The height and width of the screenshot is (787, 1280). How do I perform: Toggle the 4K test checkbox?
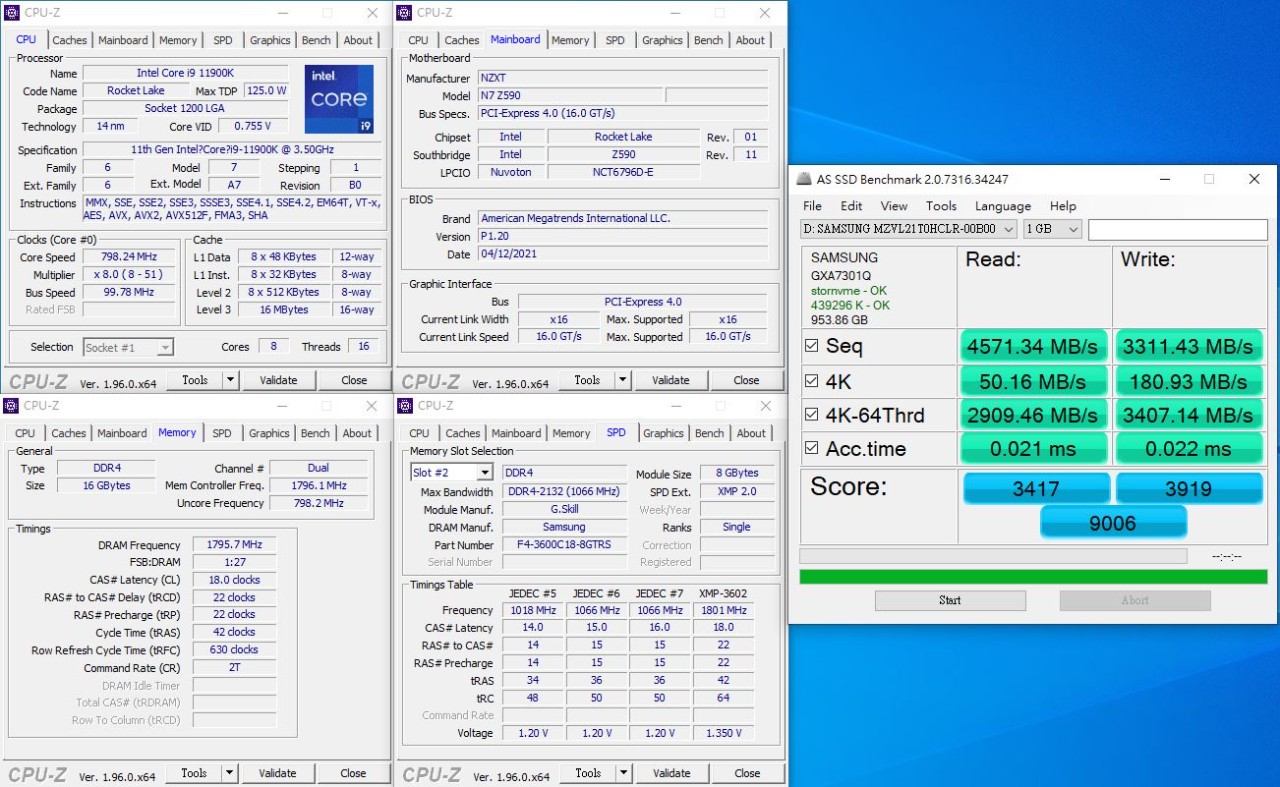coord(812,381)
